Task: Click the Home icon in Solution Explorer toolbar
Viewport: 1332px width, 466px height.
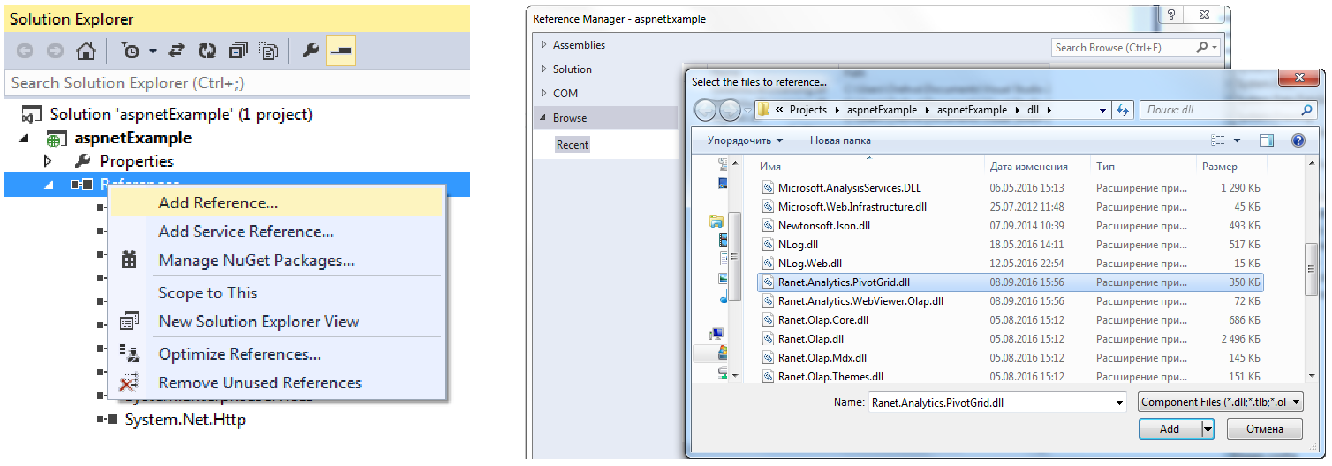Action: coord(86,51)
